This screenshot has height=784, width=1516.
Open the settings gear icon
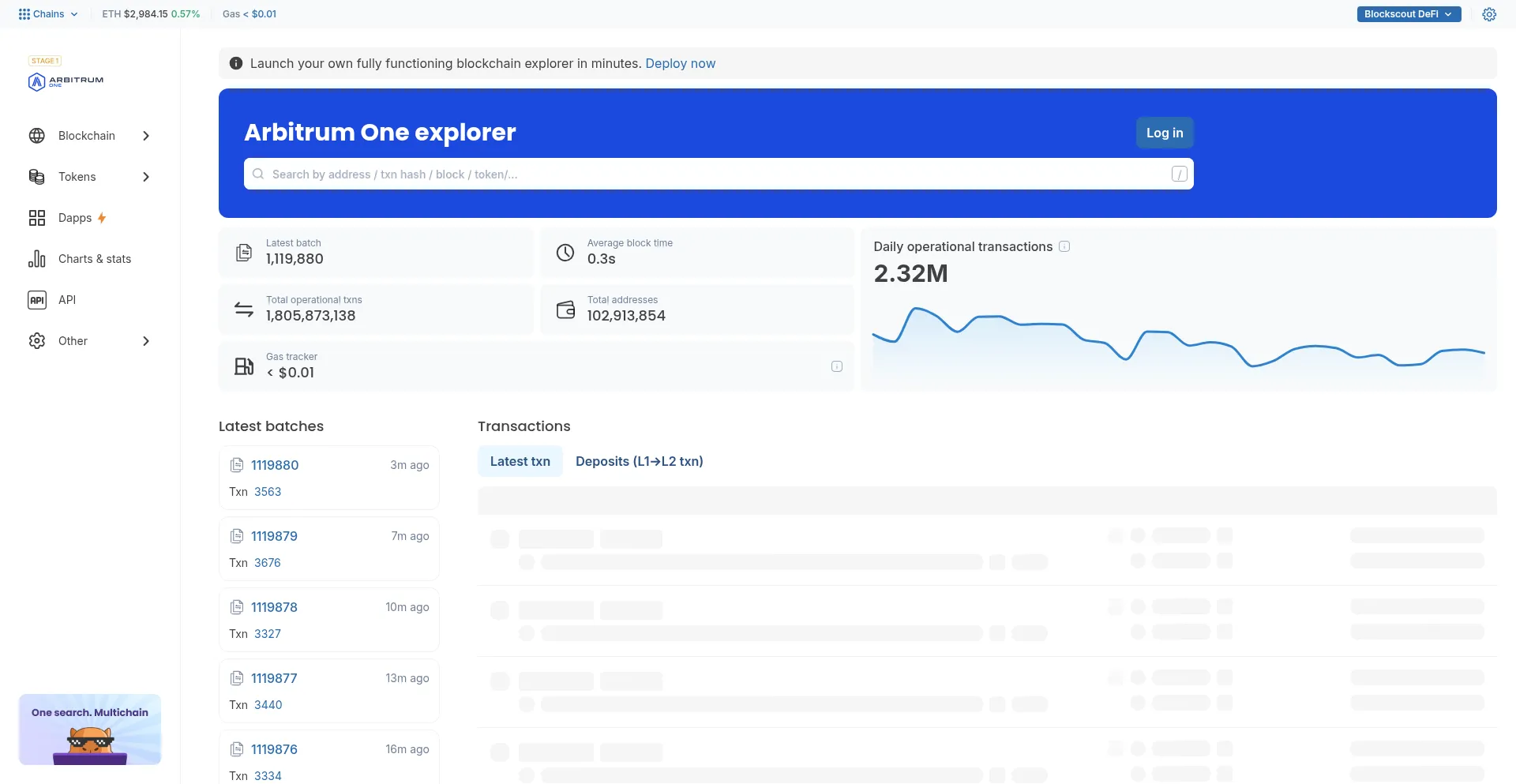click(1490, 13)
